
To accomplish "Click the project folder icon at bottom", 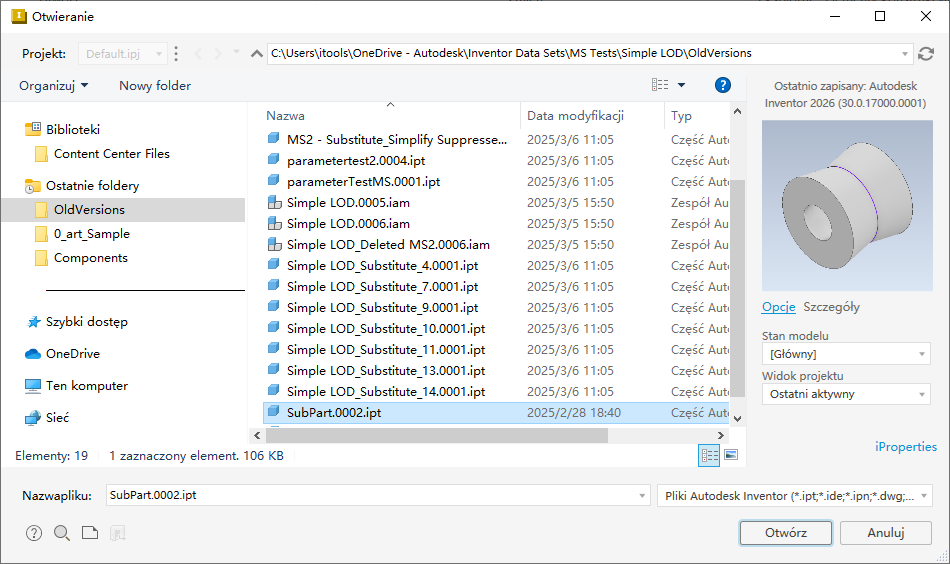I will pos(90,533).
